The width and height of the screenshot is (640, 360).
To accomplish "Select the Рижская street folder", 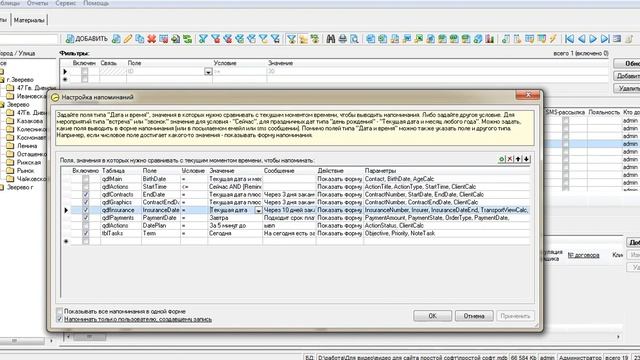I will tap(23, 162).
